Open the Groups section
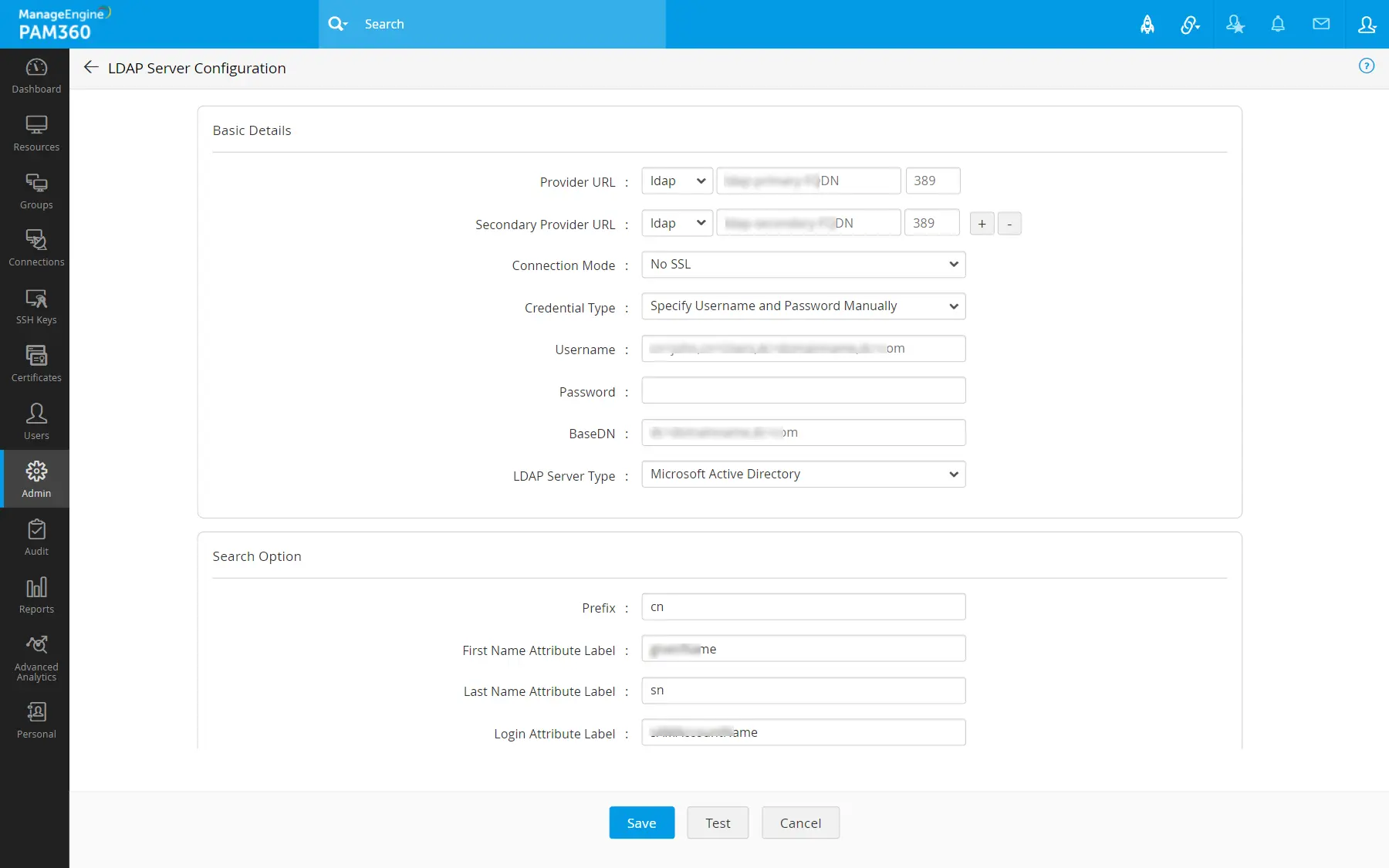 (x=35, y=191)
